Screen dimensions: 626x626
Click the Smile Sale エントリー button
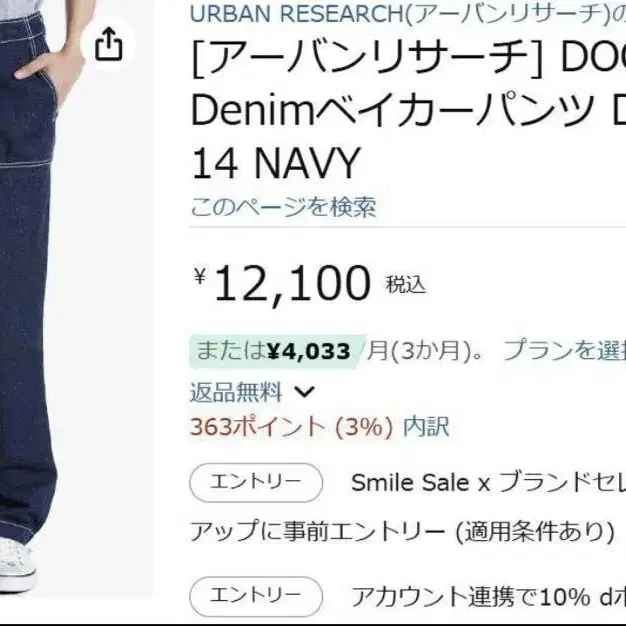256,482
